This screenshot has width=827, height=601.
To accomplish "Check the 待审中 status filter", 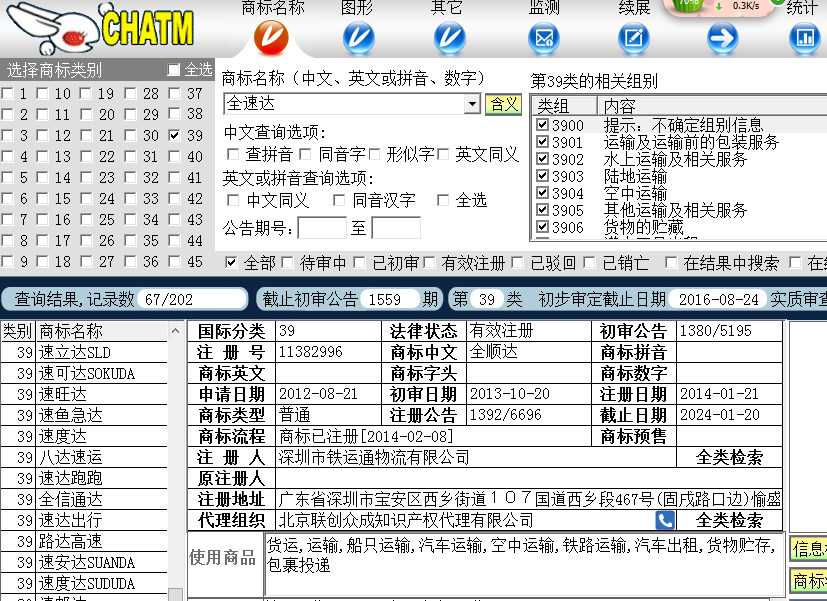I will 287,263.
